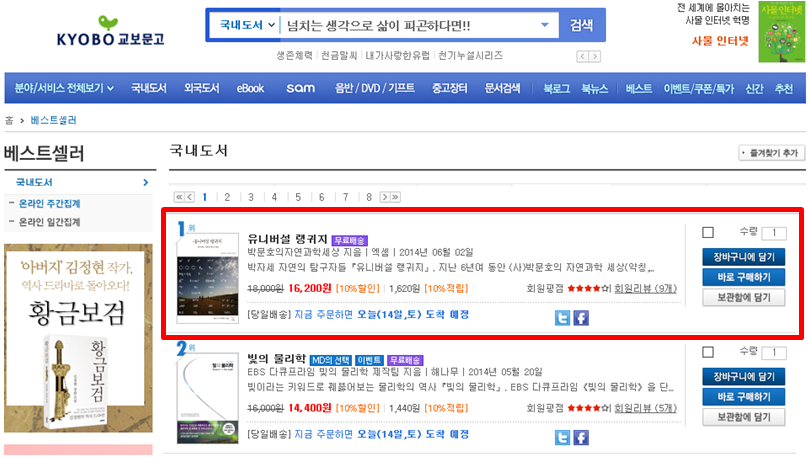Viewport: 808px width, 458px height.
Task: Save 빛의 물리학 to 보관함
Action: point(744,417)
